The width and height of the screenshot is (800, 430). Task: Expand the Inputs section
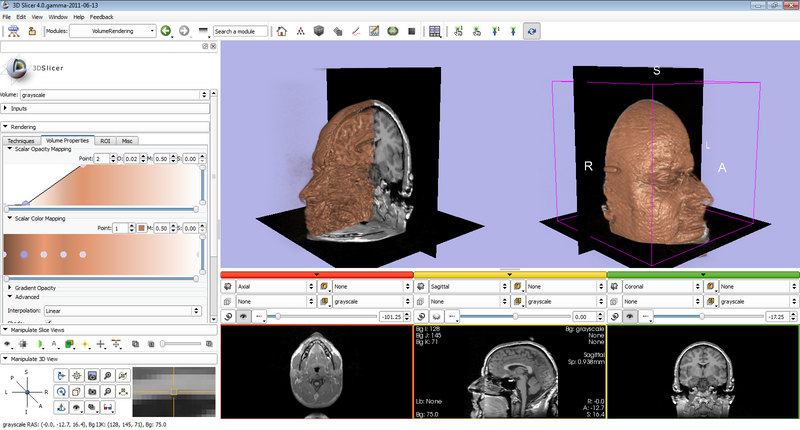105,108
